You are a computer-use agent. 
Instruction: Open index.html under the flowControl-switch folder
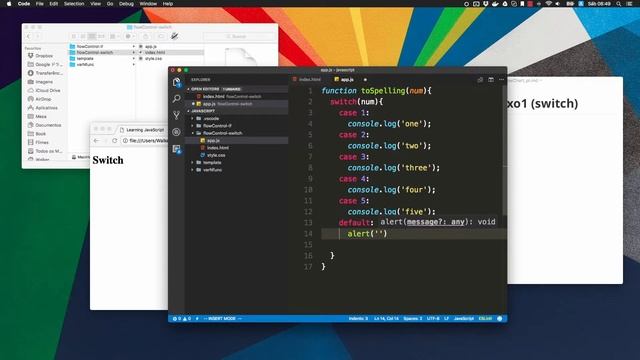click(218, 148)
